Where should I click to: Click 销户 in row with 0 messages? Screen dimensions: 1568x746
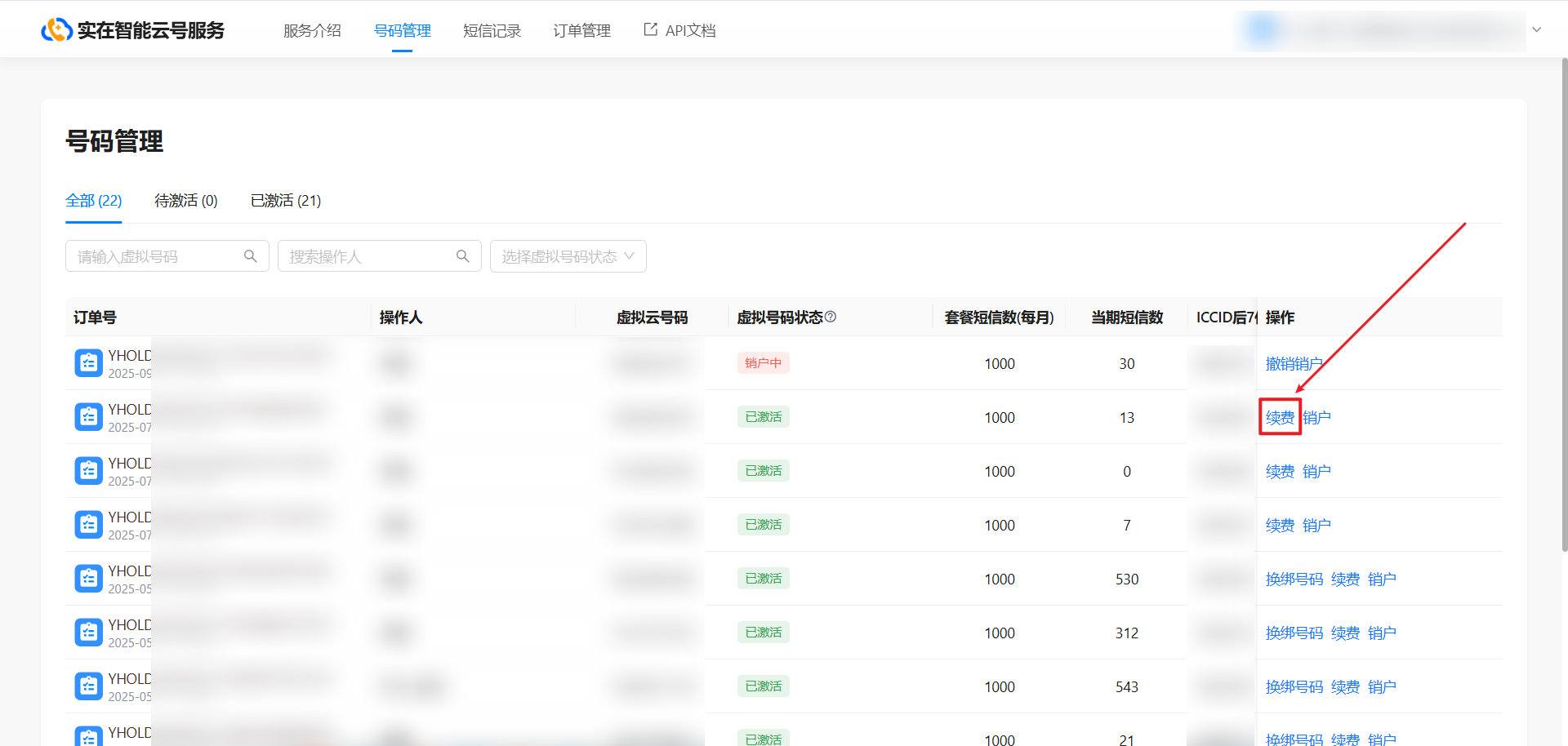click(x=1316, y=472)
